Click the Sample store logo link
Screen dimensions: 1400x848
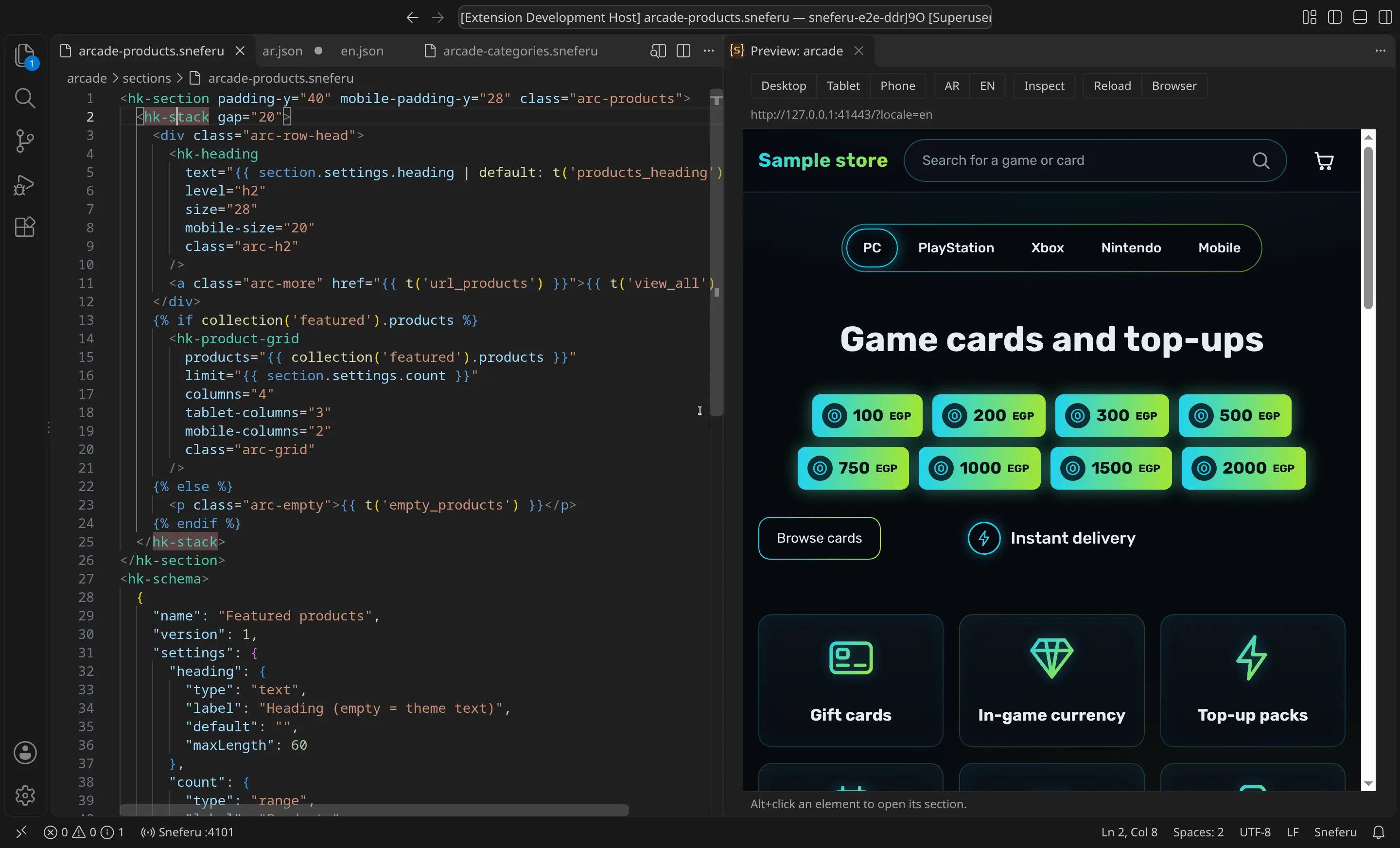click(x=822, y=160)
